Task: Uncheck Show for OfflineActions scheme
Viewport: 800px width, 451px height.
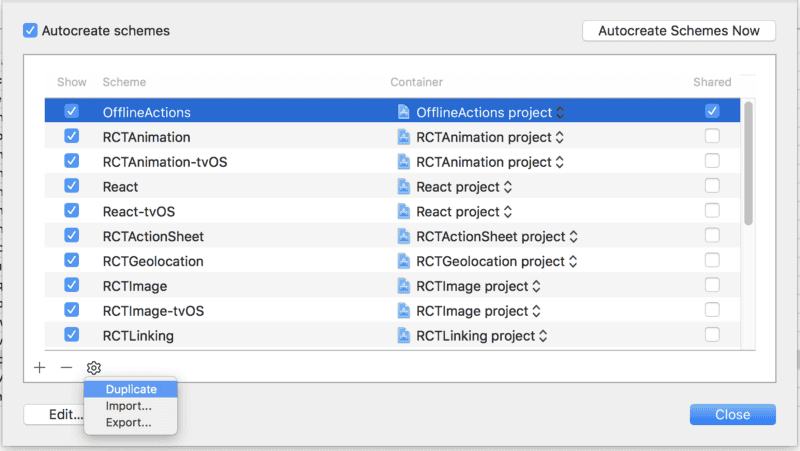Action: (71, 111)
